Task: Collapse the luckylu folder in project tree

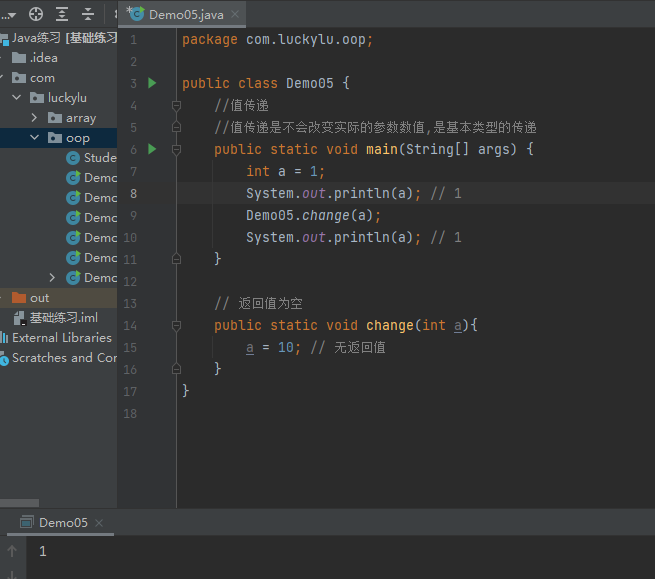Action: pyautogui.click(x=17, y=98)
